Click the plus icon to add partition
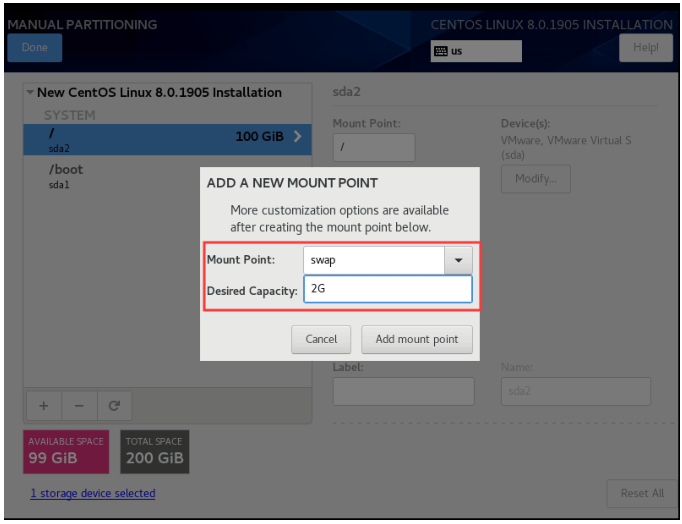This screenshot has width=682, height=524. point(43,406)
